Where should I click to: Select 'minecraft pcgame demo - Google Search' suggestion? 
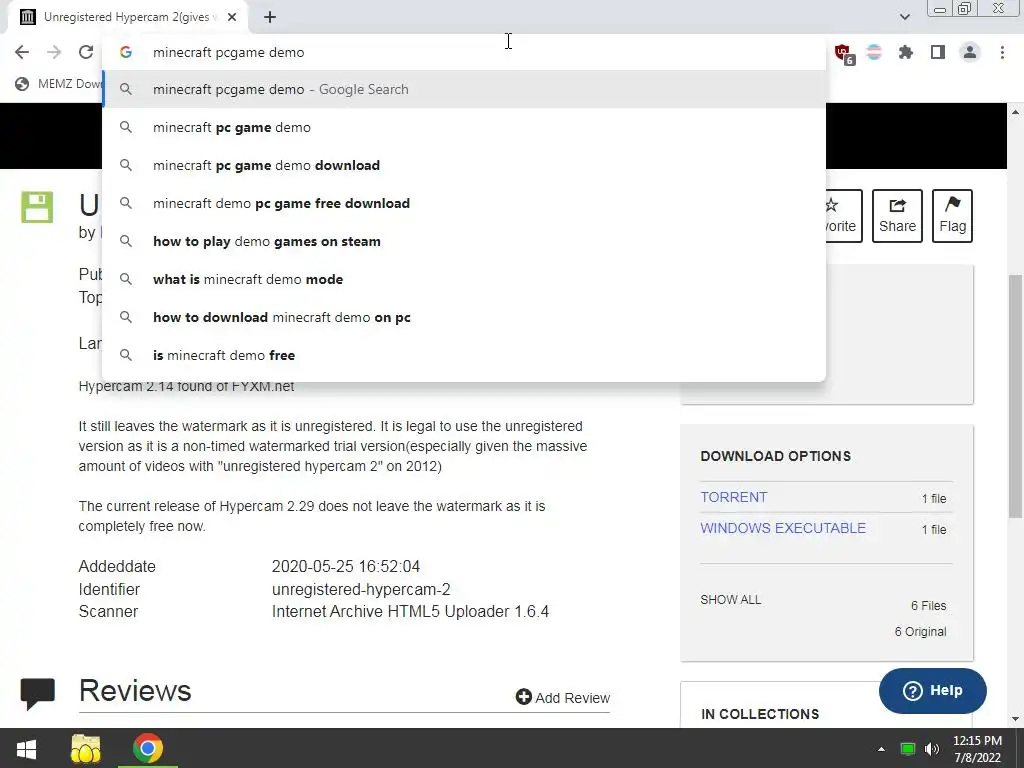[464, 89]
